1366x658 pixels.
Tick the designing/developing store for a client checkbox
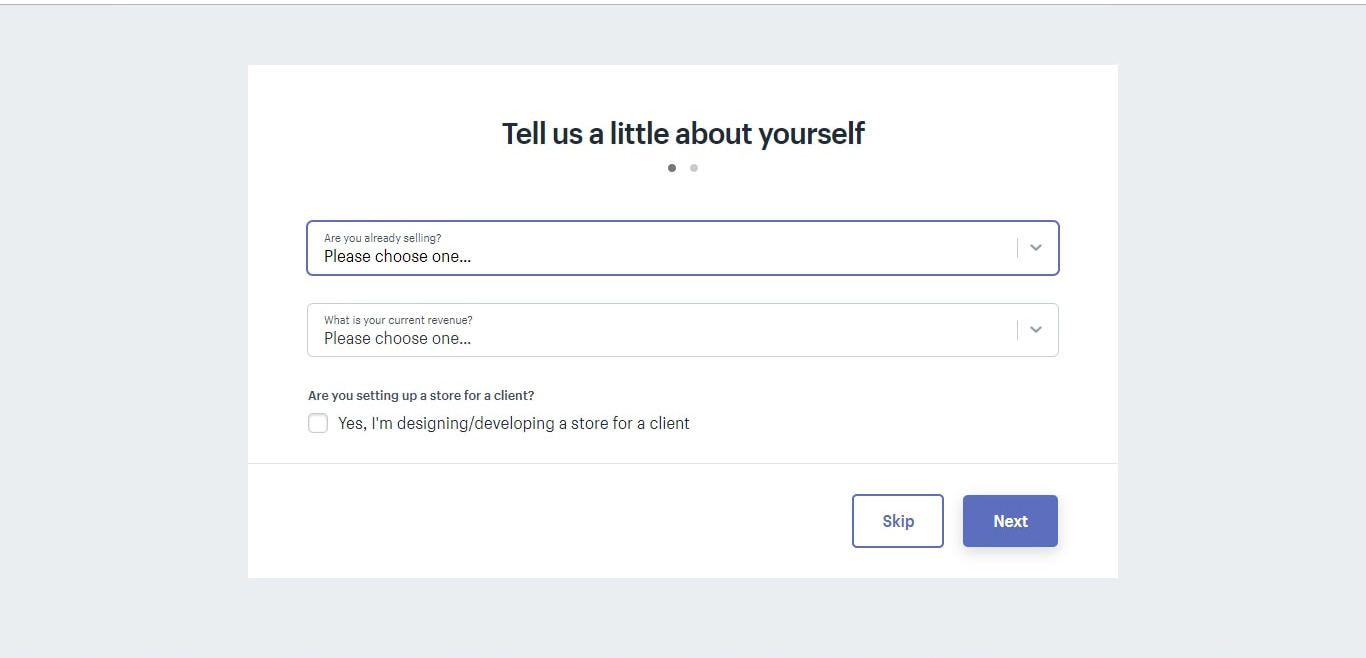tap(318, 423)
